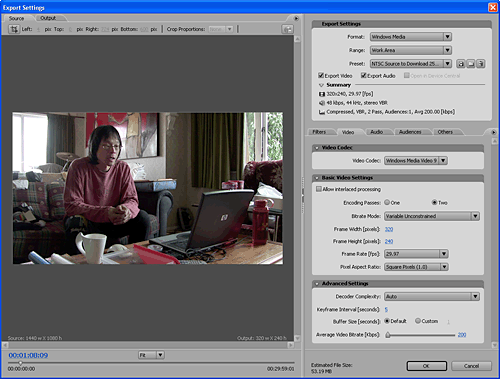The image size is (500, 379).
Task: Click the Cancel button
Action: (471, 366)
